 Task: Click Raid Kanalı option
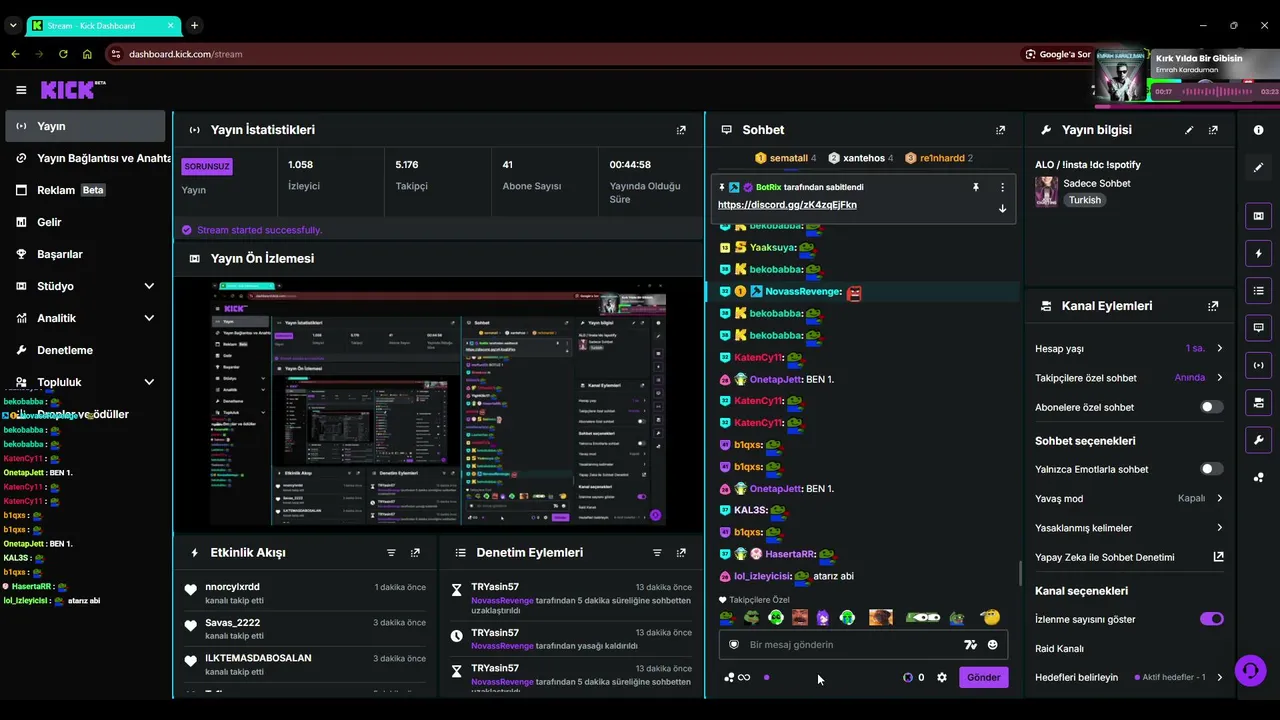click(x=1060, y=649)
